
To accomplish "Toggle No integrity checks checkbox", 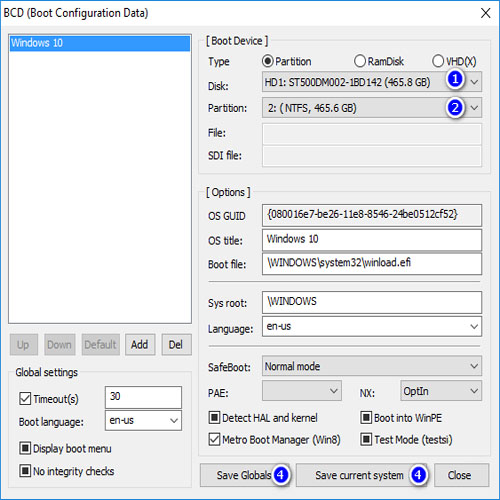I will (x=25, y=471).
